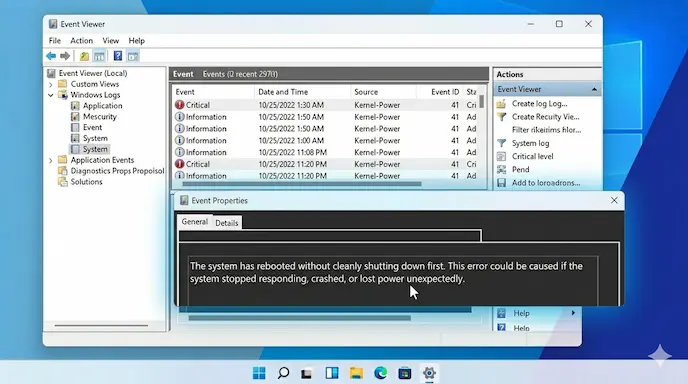The height and width of the screenshot is (384, 688).
Task: Click Create log Log... action
Action: (x=539, y=104)
